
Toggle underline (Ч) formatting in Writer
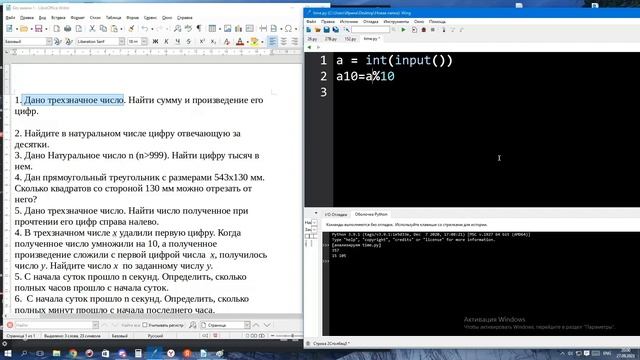pos(178,41)
